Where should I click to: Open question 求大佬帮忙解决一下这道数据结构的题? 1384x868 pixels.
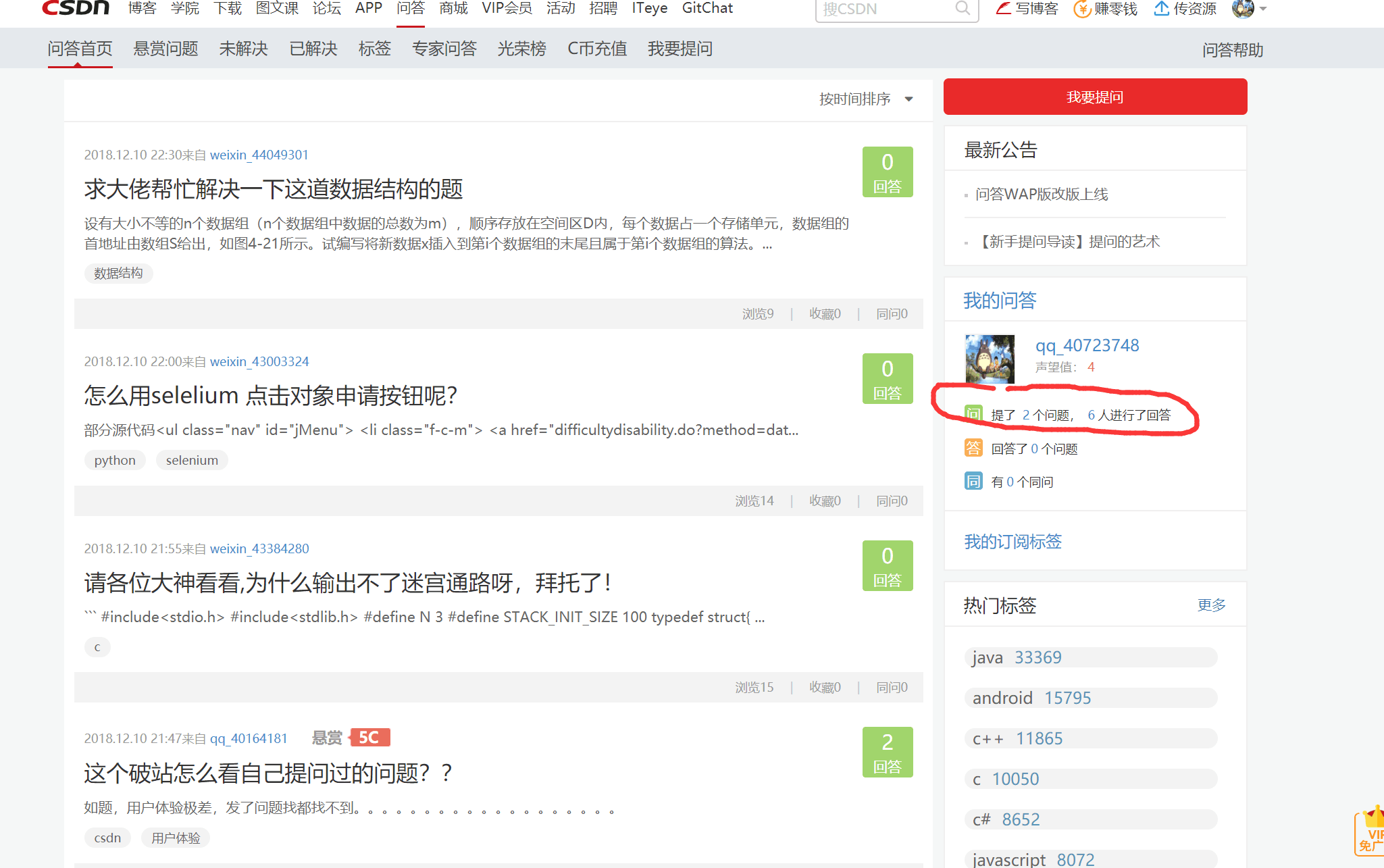274,188
